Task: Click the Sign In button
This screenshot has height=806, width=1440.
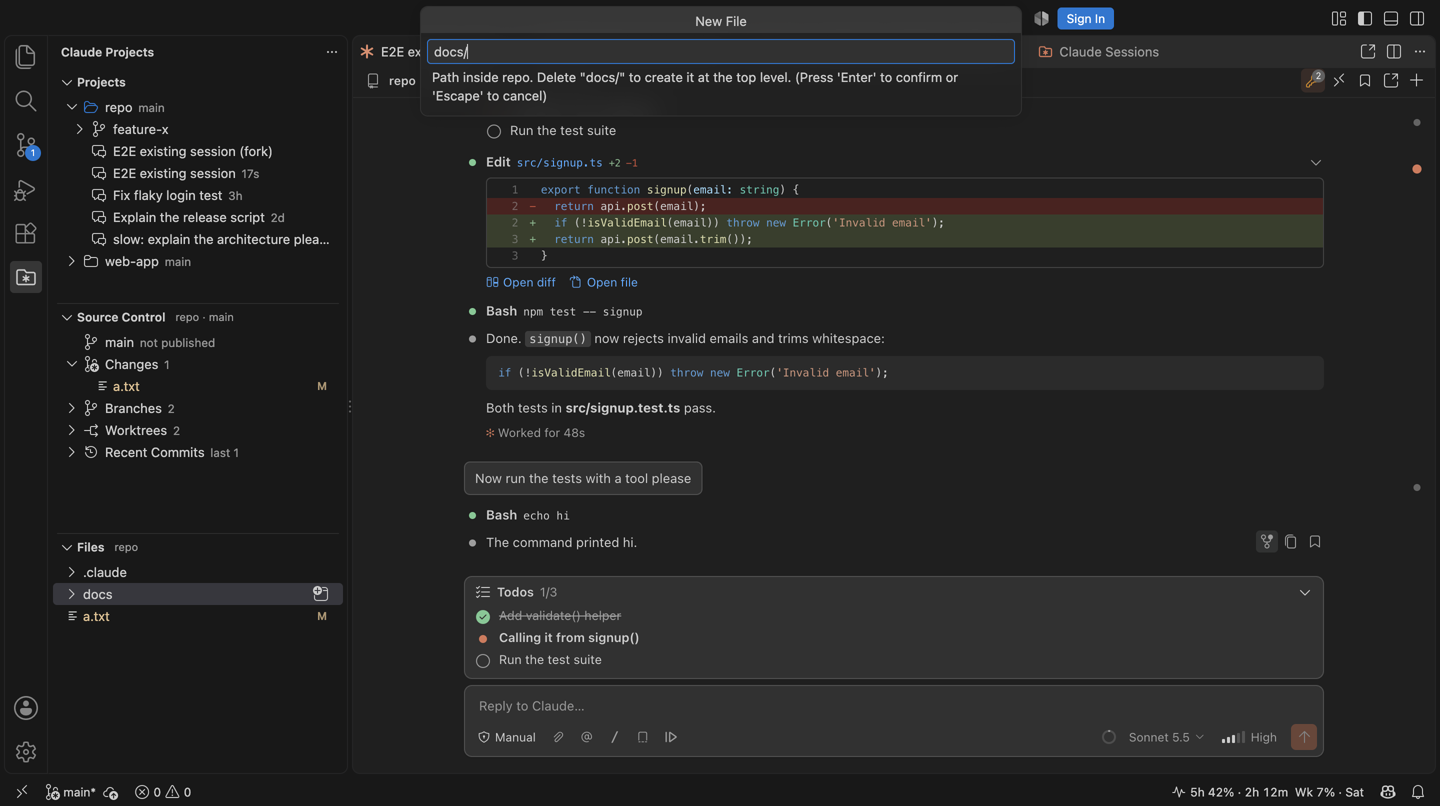Action: (x=1085, y=19)
